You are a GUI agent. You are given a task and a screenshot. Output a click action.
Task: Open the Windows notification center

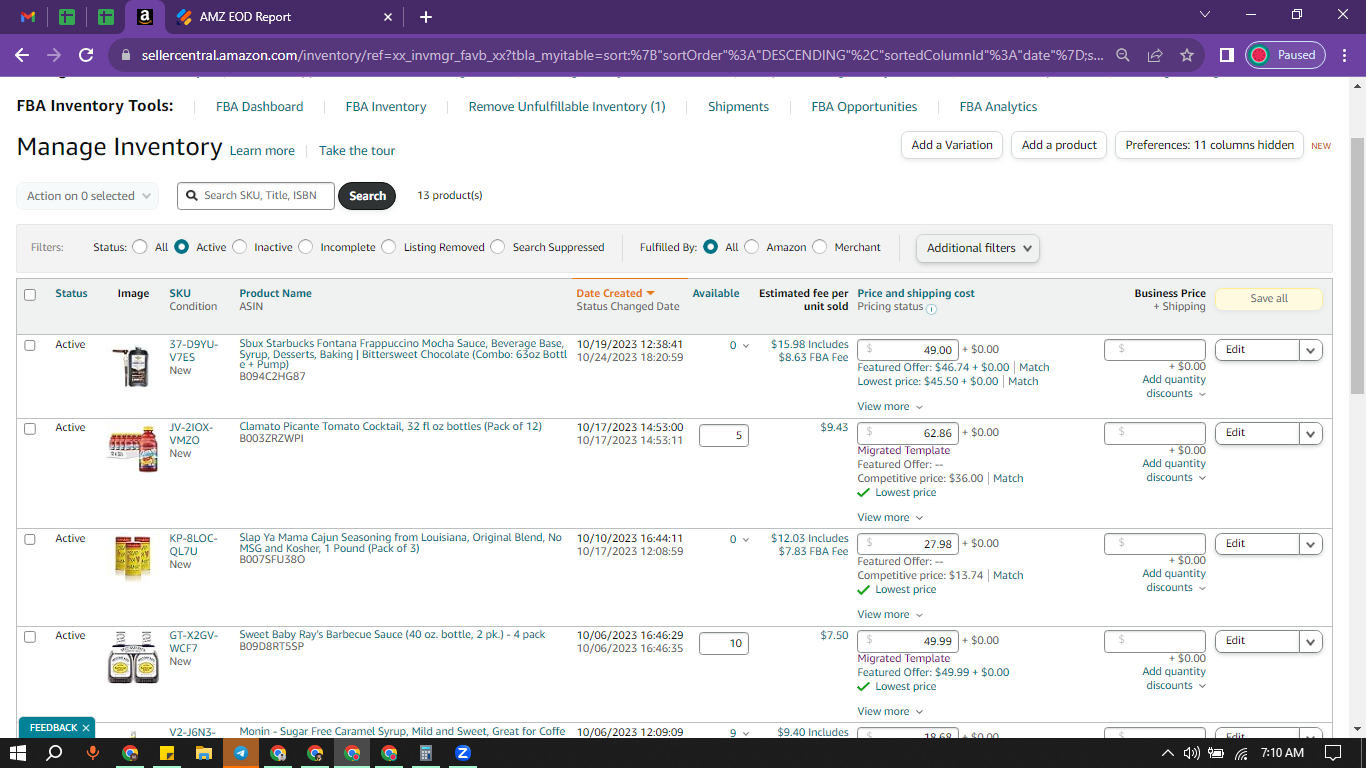point(1333,753)
